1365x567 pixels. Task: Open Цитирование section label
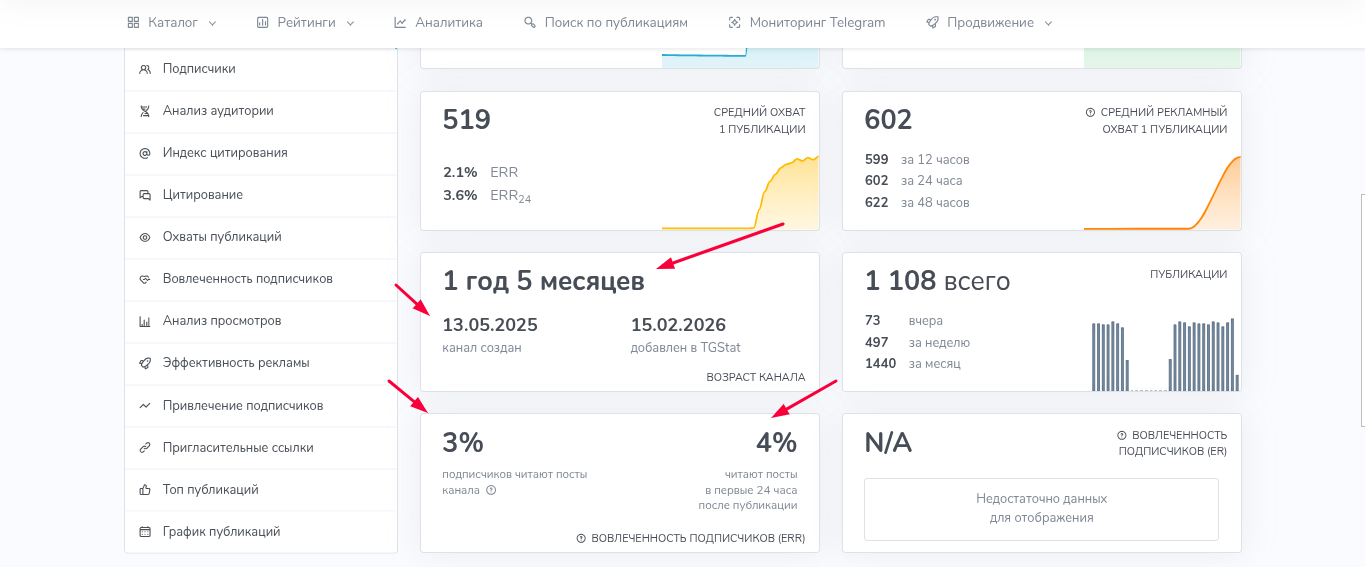tap(203, 195)
